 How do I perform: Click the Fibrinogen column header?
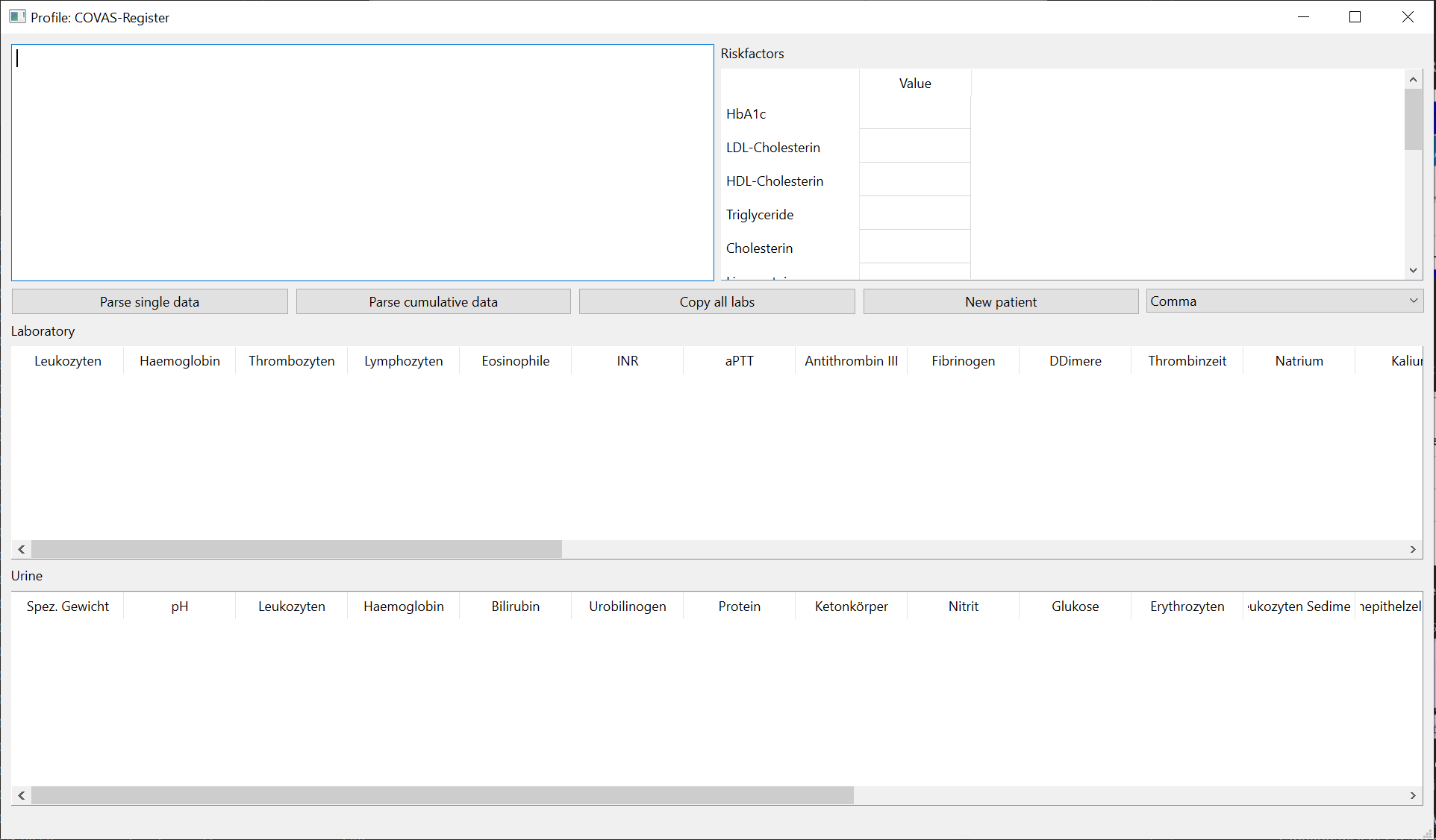[x=963, y=361]
